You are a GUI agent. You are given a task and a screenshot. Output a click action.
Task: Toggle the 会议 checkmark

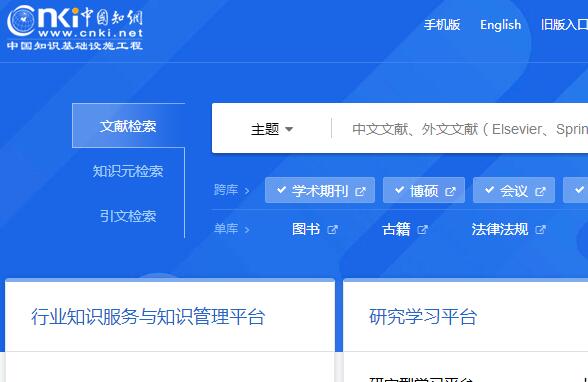tap(489, 190)
